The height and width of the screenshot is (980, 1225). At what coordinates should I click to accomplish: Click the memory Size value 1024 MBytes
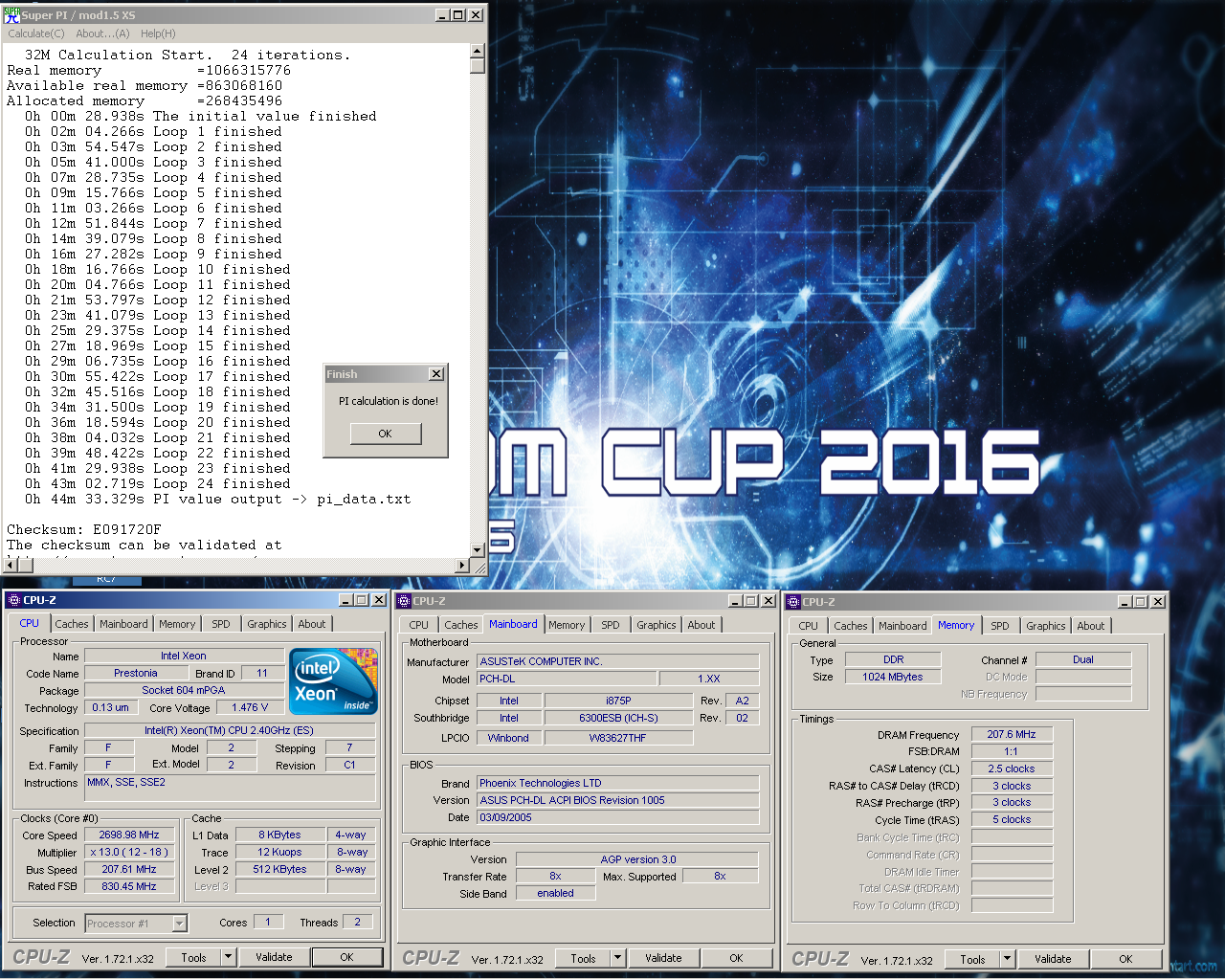point(893,677)
